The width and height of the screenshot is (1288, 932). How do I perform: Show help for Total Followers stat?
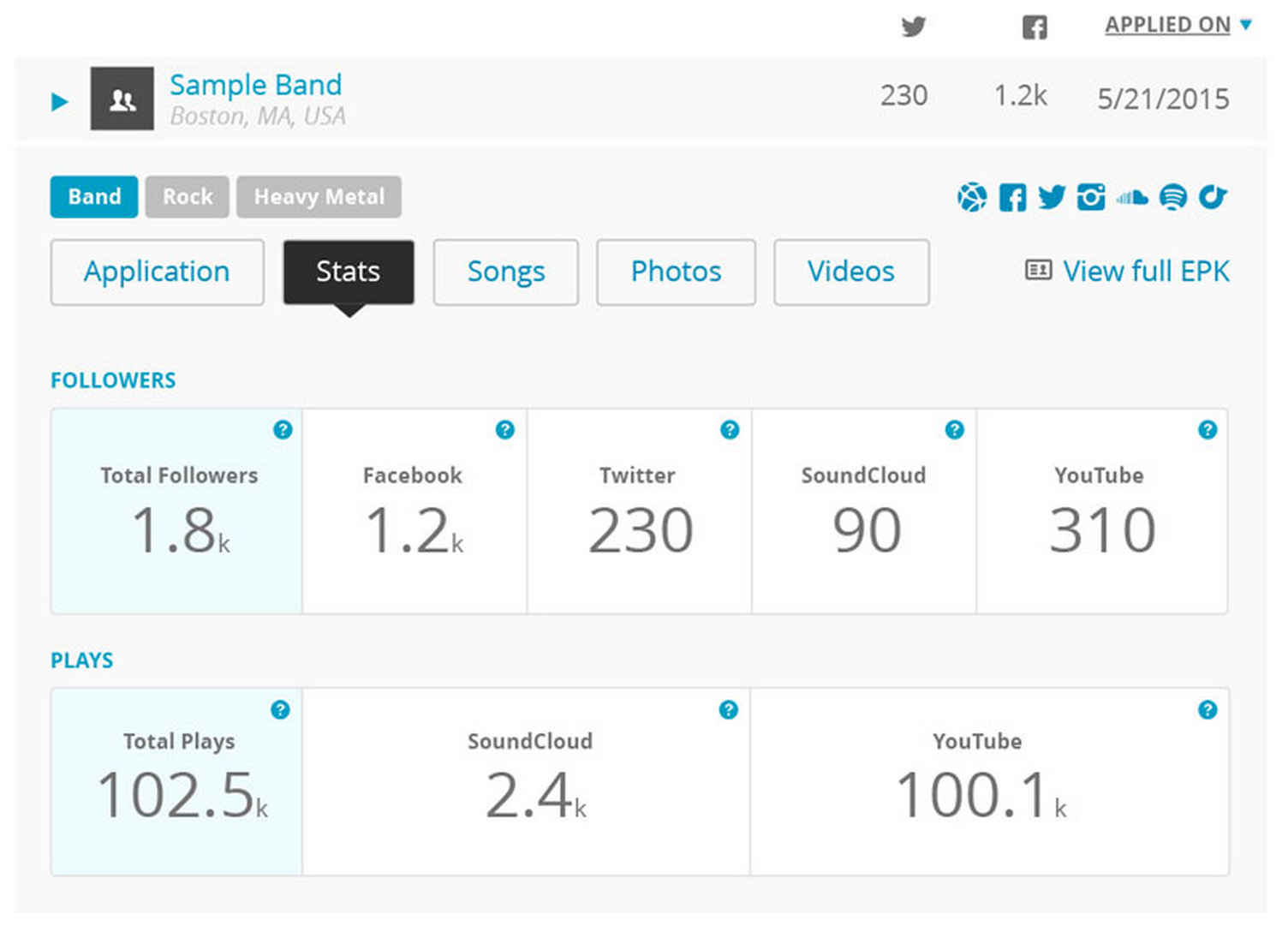pyautogui.click(x=283, y=430)
